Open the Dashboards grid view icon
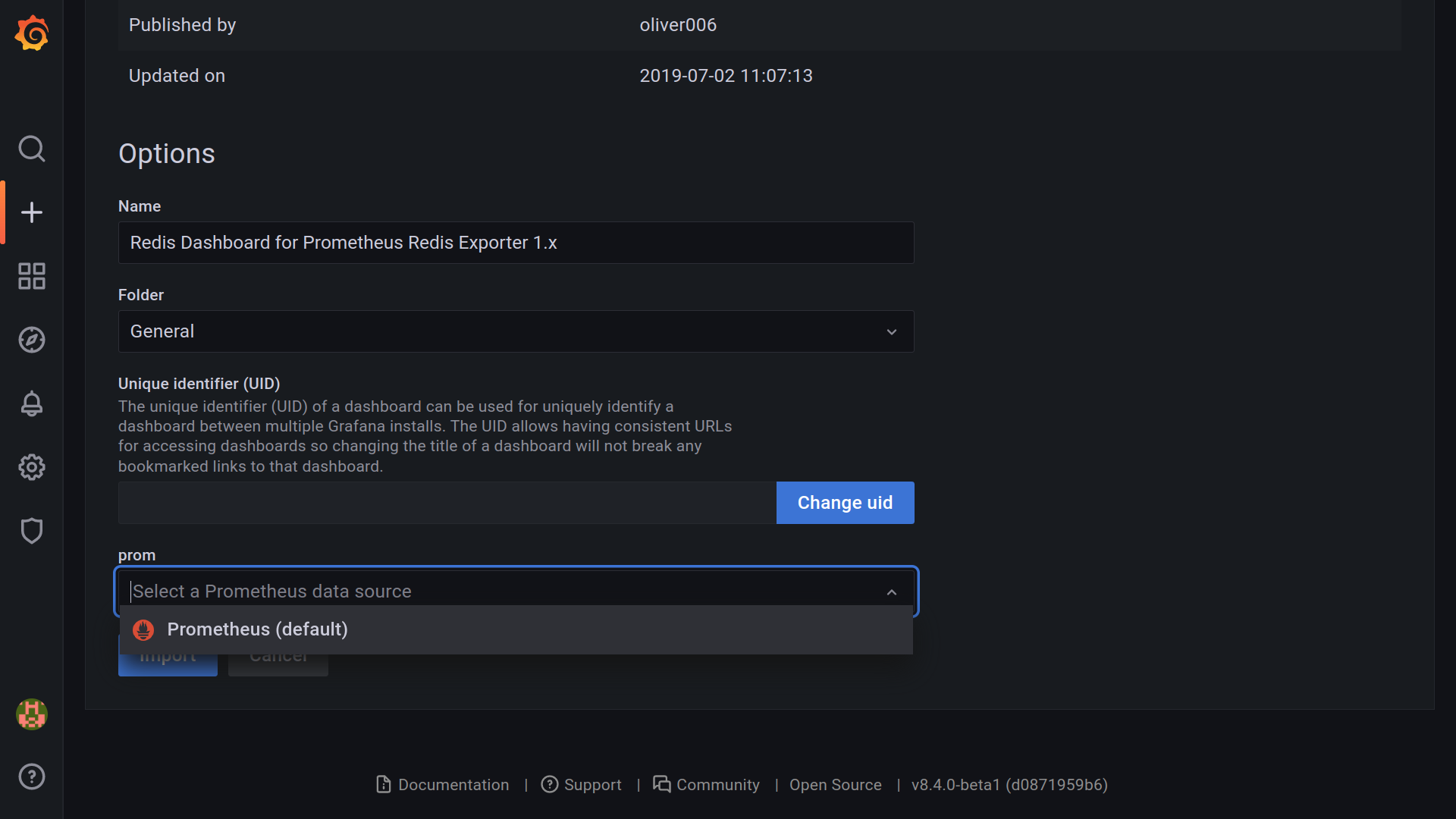The height and width of the screenshot is (819, 1456). [31, 276]
